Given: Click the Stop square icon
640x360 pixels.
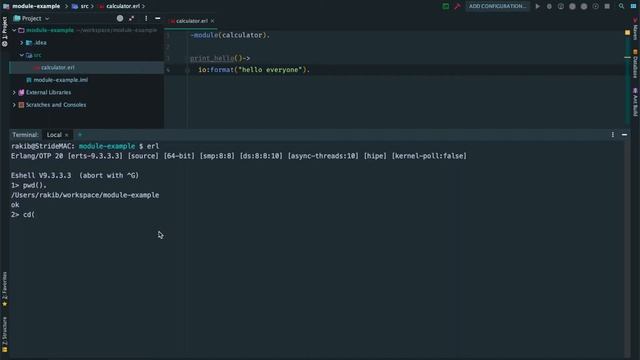Looking at the screenshot, I should 607,6.
